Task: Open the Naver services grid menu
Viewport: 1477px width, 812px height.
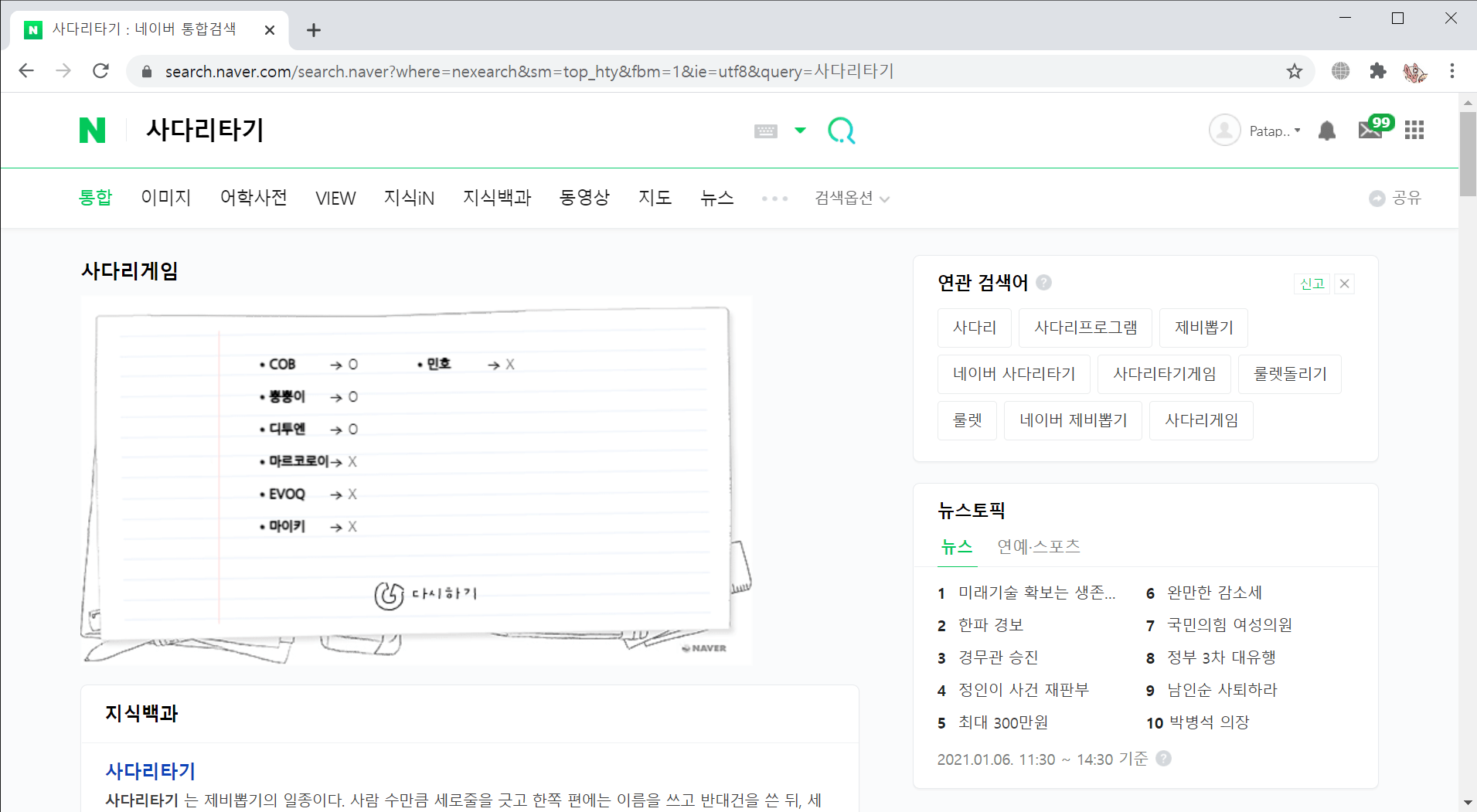Action: 1414,130
